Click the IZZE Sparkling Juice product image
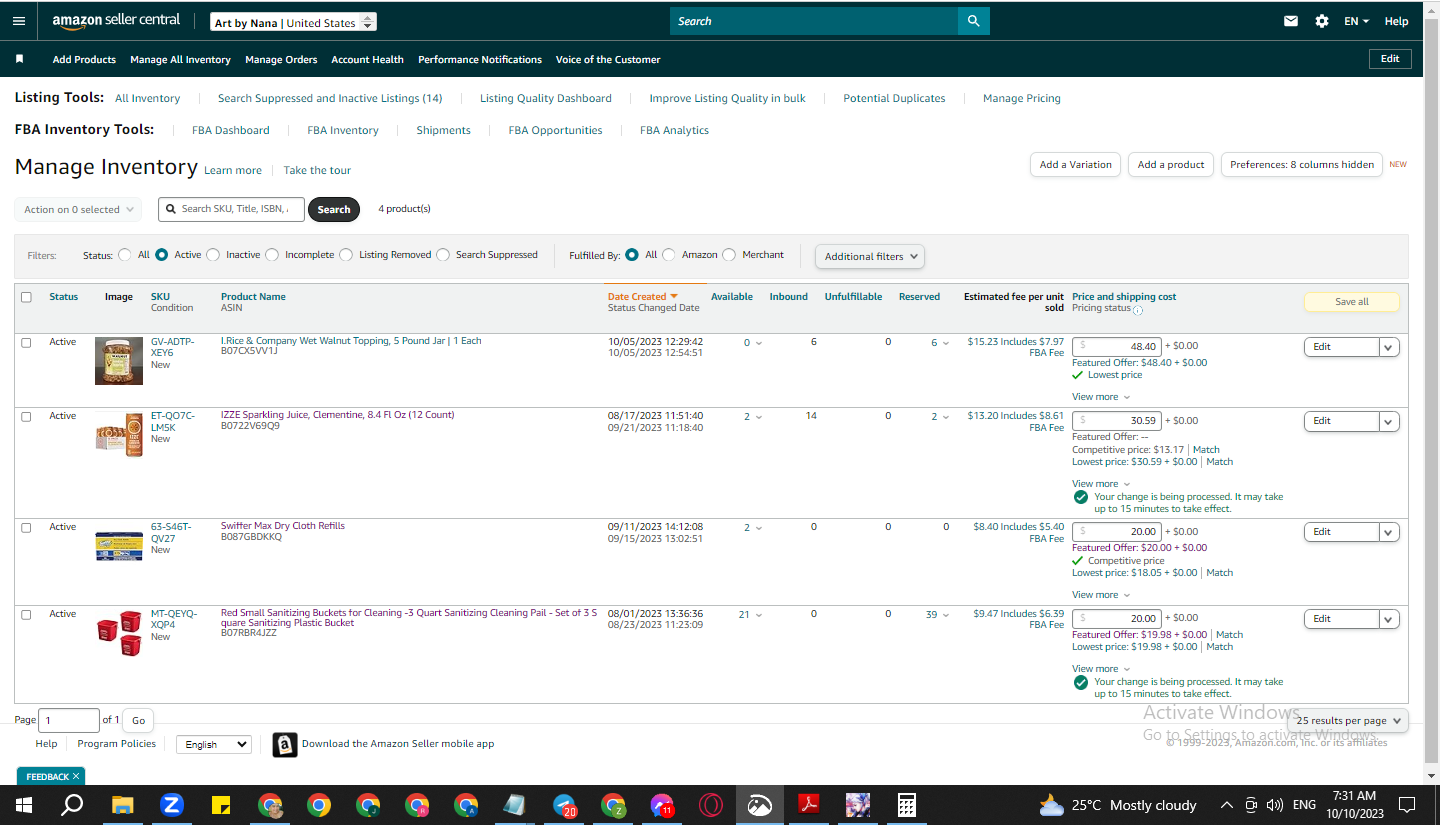 (119, 435)
